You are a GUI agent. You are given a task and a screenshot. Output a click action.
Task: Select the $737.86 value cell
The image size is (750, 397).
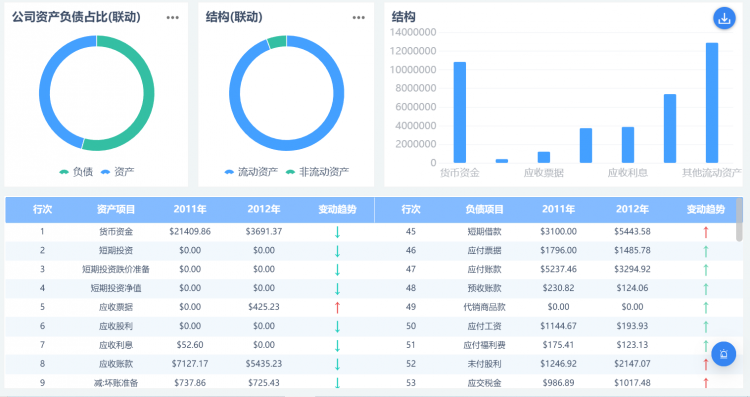coord(190,383)
